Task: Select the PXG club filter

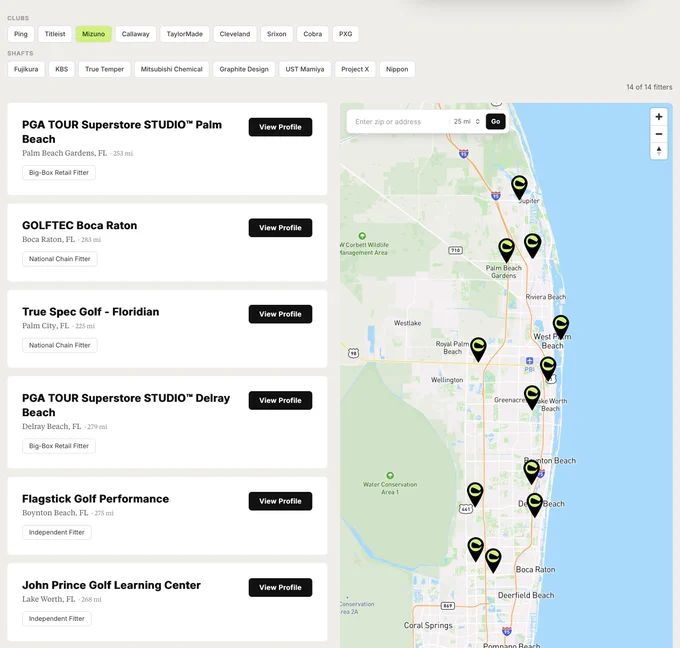Action: (x=345, y=34)
